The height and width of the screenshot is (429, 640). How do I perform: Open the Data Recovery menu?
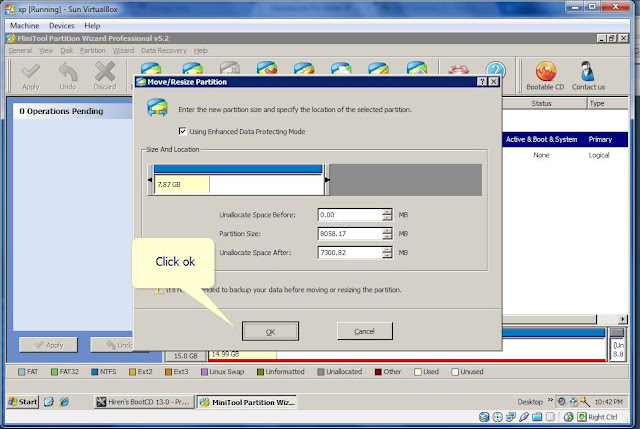(164, 51)
